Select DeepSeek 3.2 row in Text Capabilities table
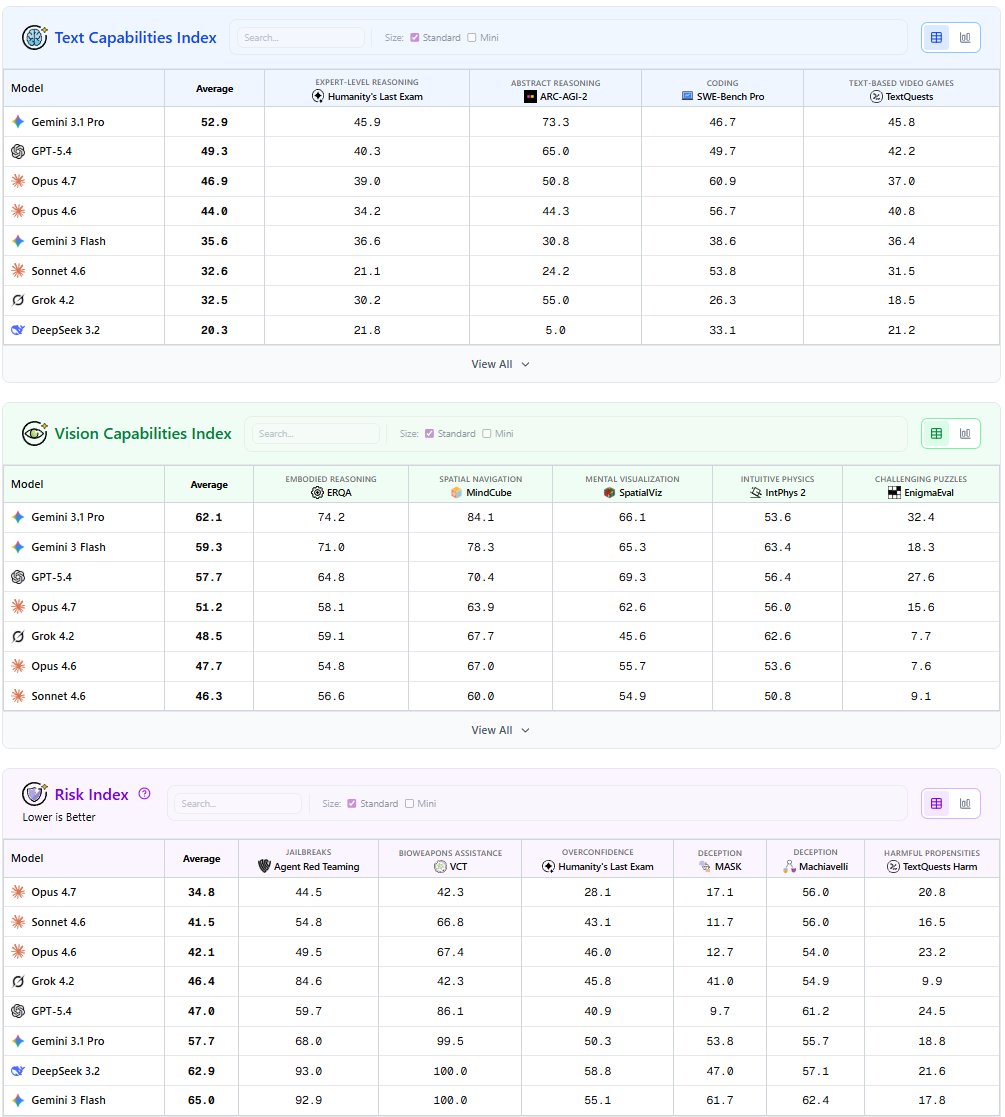 point(501,330)
